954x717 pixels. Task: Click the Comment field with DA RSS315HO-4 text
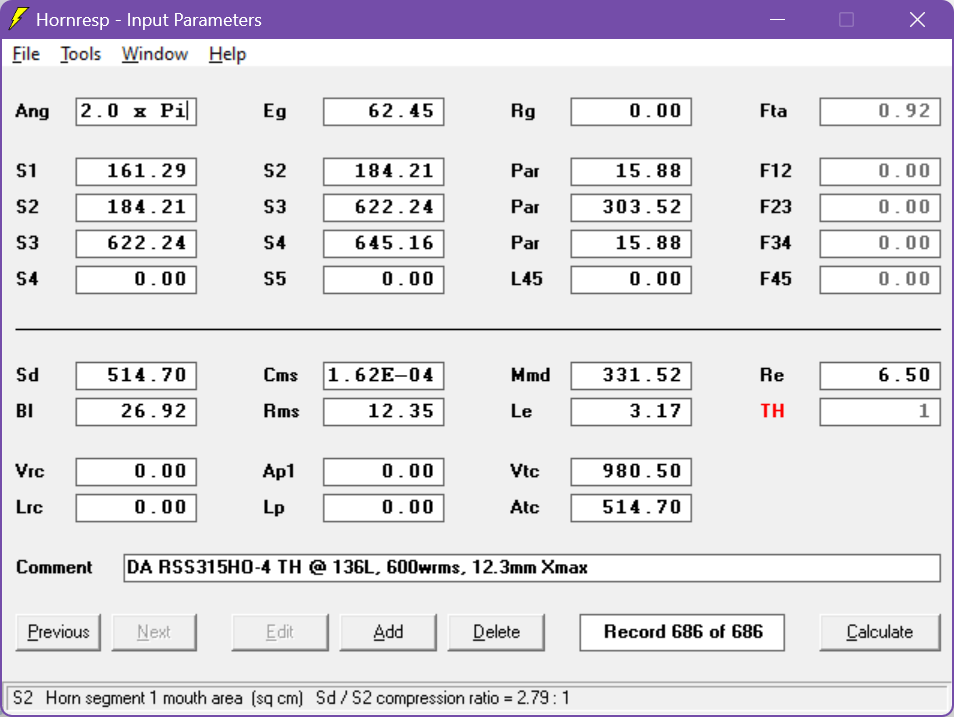coord(532,568)
